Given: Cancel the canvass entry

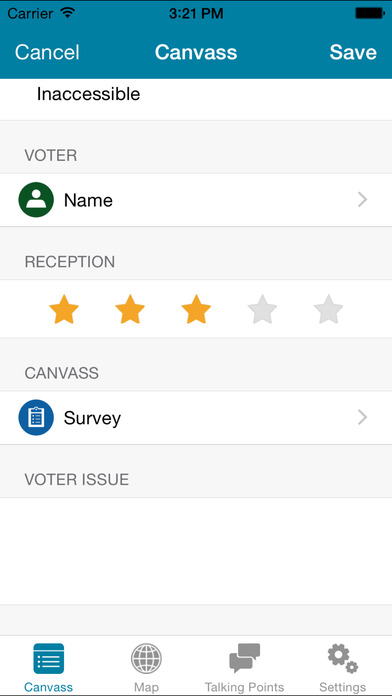Looking at the screenshot, I should 47,52.
